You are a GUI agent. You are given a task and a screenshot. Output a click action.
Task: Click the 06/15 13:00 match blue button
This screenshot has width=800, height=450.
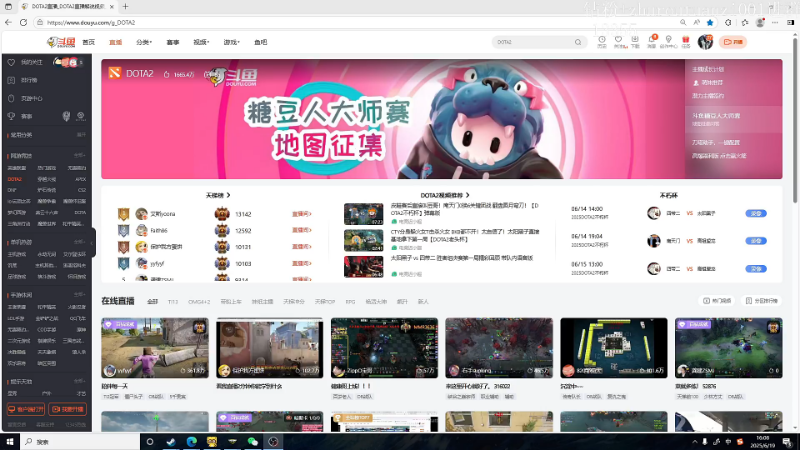point(756,269)
